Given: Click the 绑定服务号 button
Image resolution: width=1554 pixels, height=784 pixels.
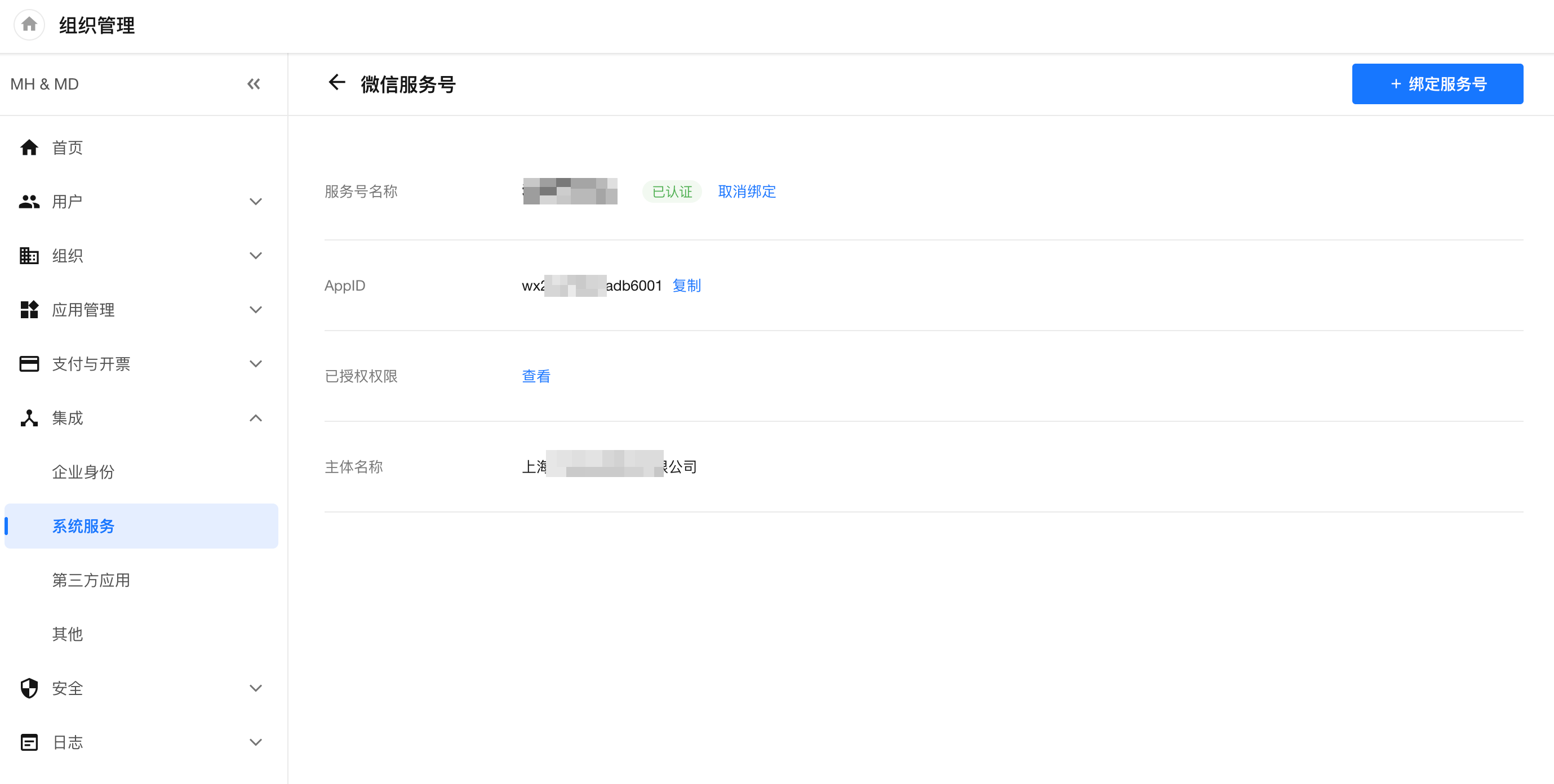Looking at the screenshot, I should [1437, 84].
